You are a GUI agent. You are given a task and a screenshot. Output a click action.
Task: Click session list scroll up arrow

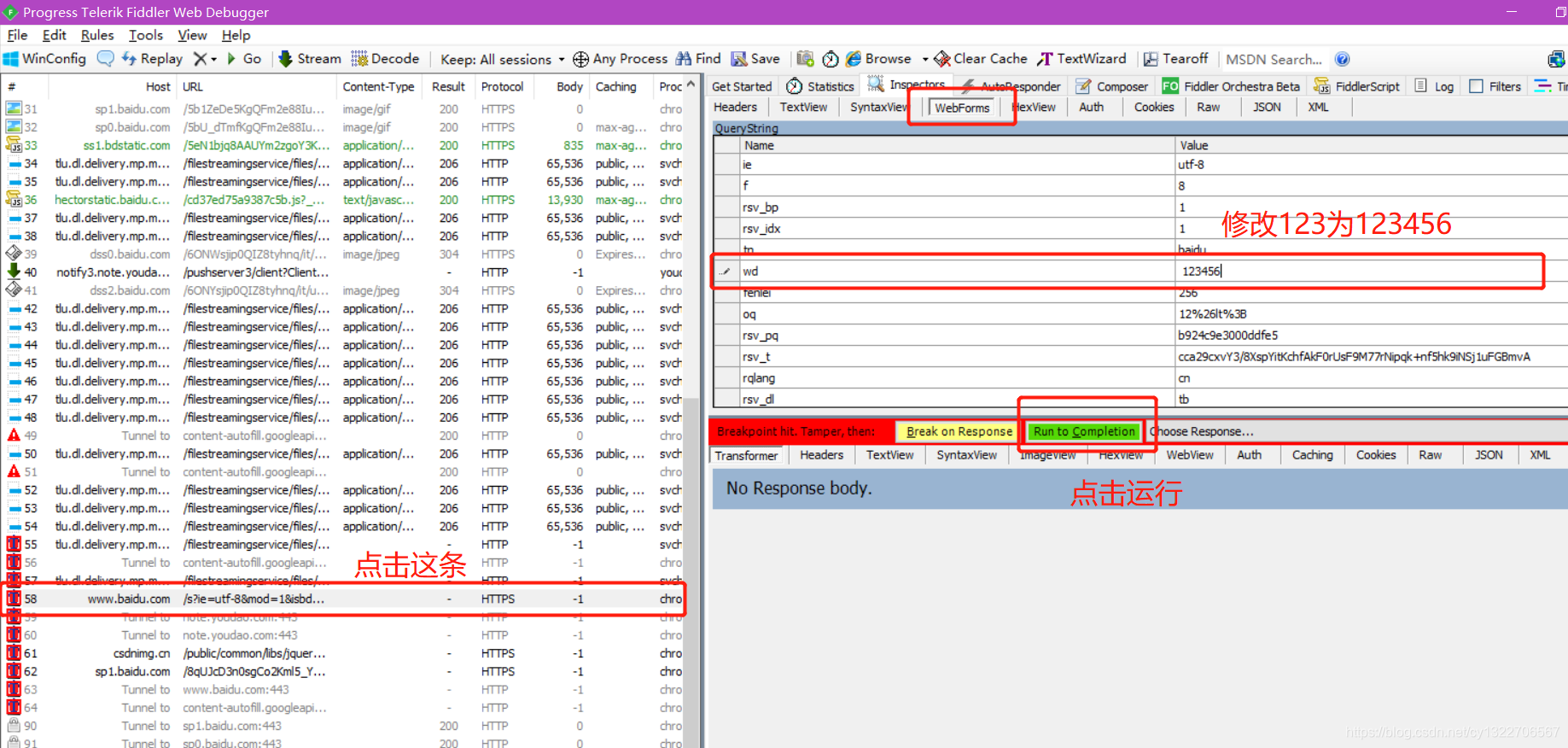691,85
